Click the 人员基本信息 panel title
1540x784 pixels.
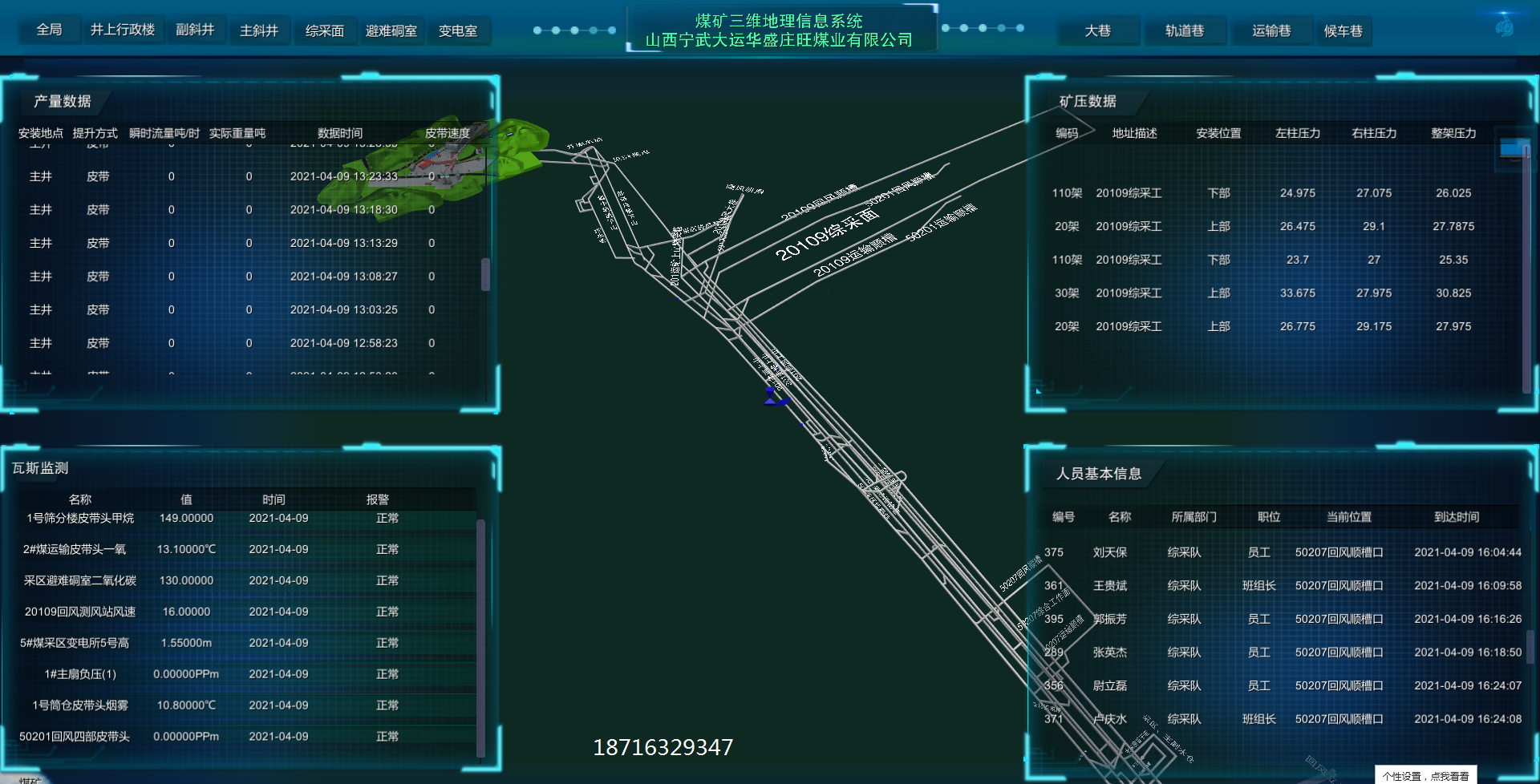point(1098,474)
